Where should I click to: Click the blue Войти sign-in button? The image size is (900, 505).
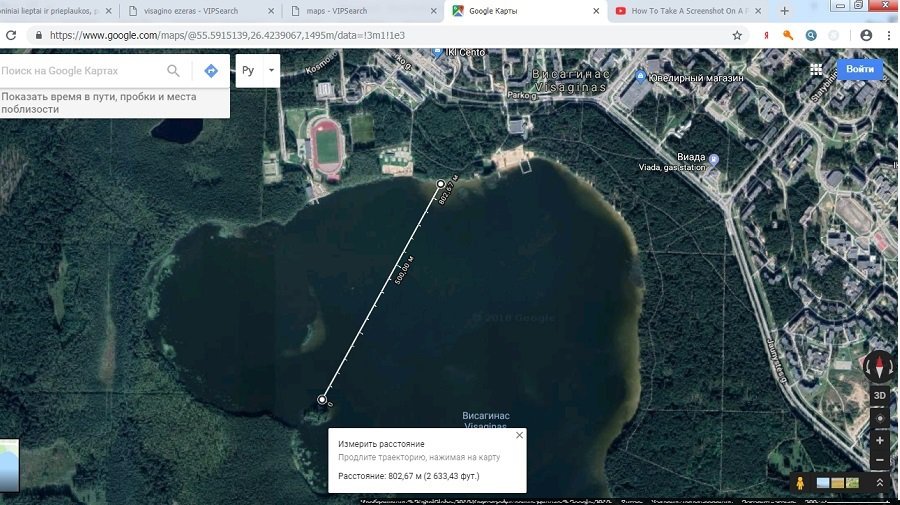coord(859,70)
